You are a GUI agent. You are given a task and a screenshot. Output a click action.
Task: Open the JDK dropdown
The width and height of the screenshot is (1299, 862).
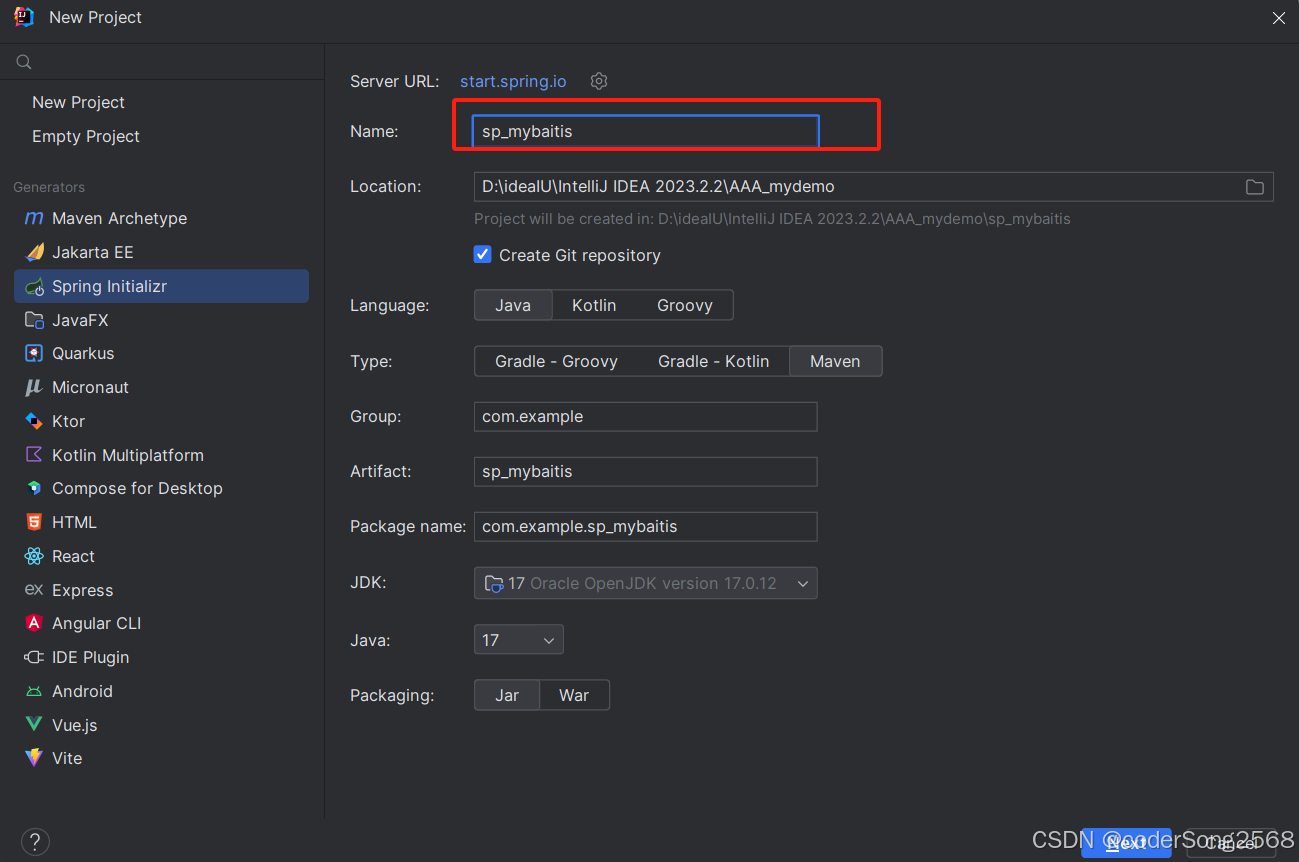point(646,583)
